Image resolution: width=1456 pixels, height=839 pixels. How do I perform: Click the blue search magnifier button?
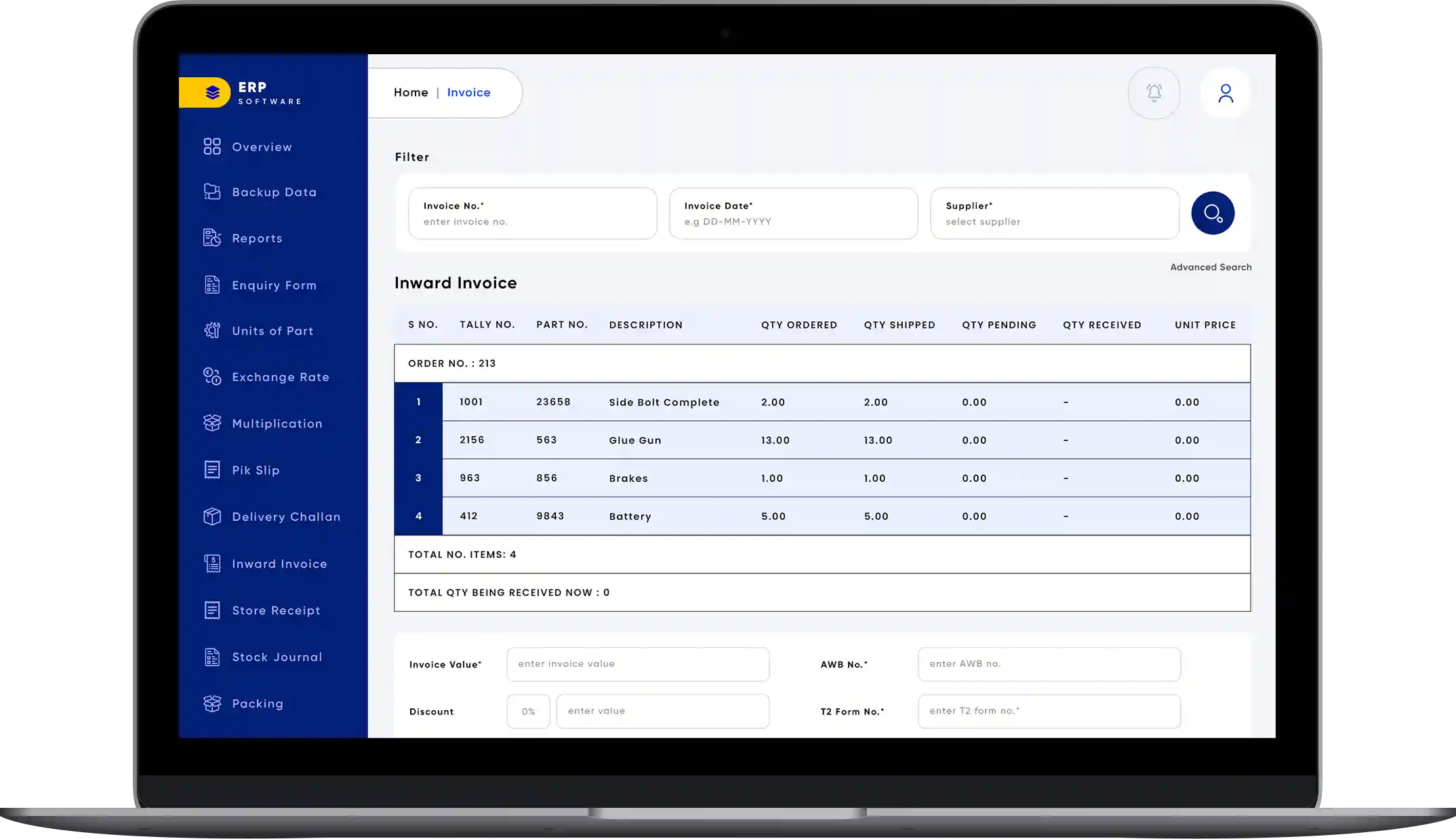(x=1213, y=213)
